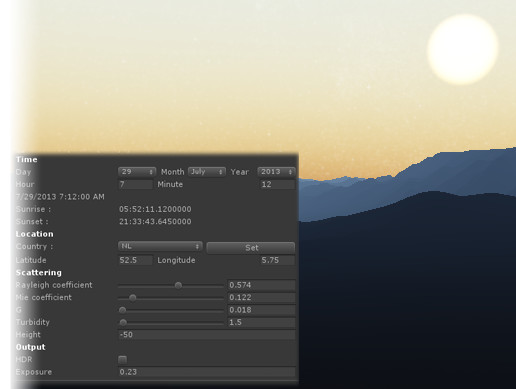The width and height of the screenshot is (516, 389).
Task: Click the Latitude field showing 52.5
Action: pos(136,260)
